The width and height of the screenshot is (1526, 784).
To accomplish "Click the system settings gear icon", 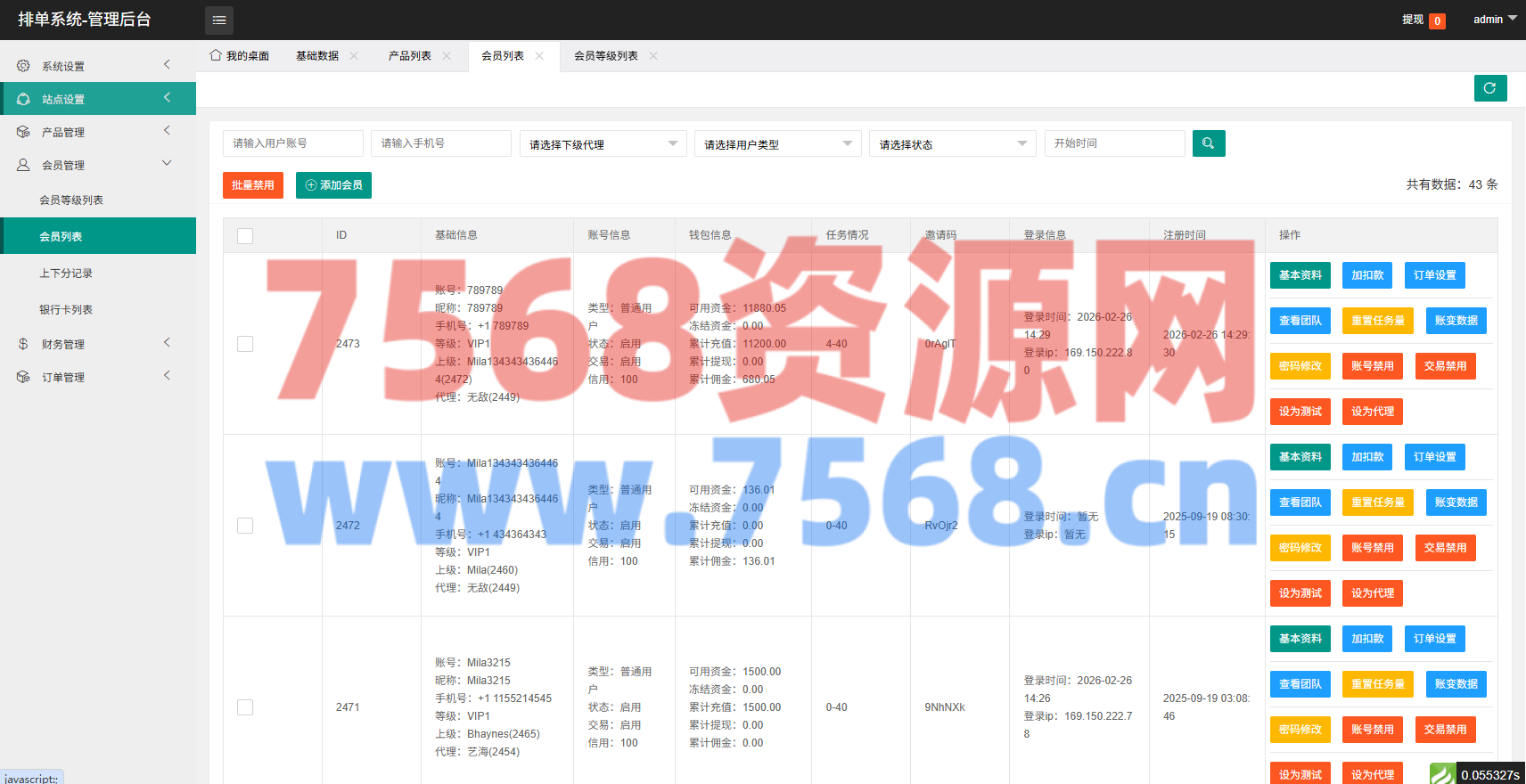I will (x=23, y=66).
